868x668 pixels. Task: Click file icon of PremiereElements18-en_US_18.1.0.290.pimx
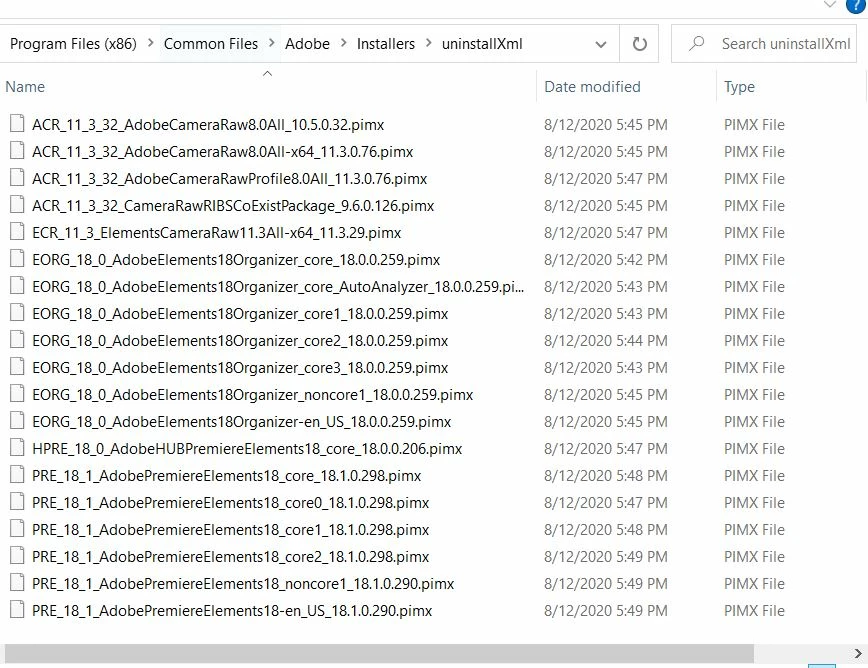[17, 610]
